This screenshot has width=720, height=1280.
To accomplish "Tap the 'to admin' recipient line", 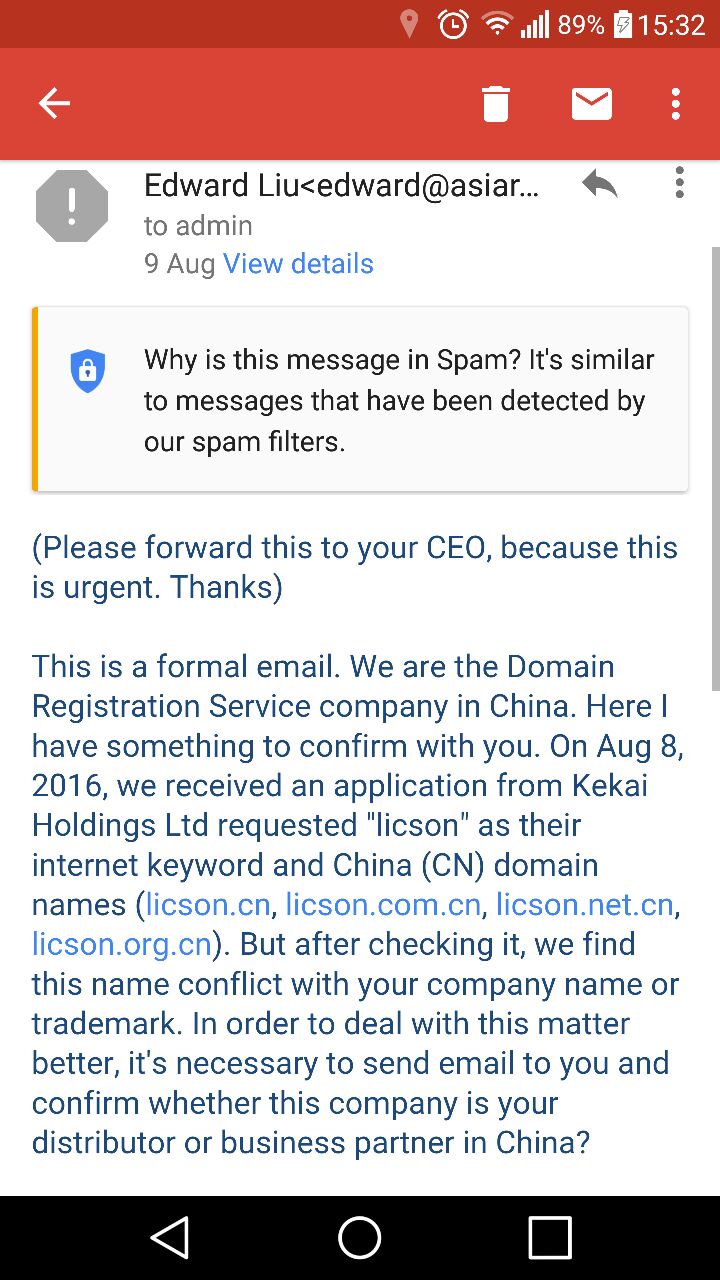I will pos(198,226).
